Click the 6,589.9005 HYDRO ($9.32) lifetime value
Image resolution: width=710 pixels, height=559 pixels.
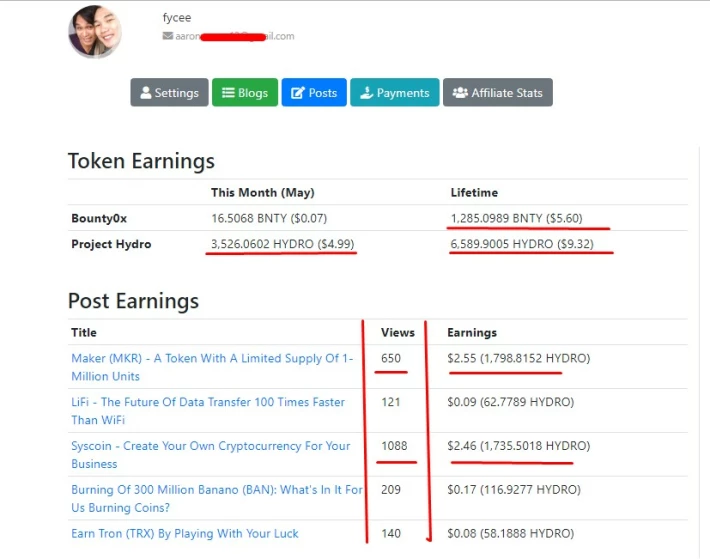point(522,244)
